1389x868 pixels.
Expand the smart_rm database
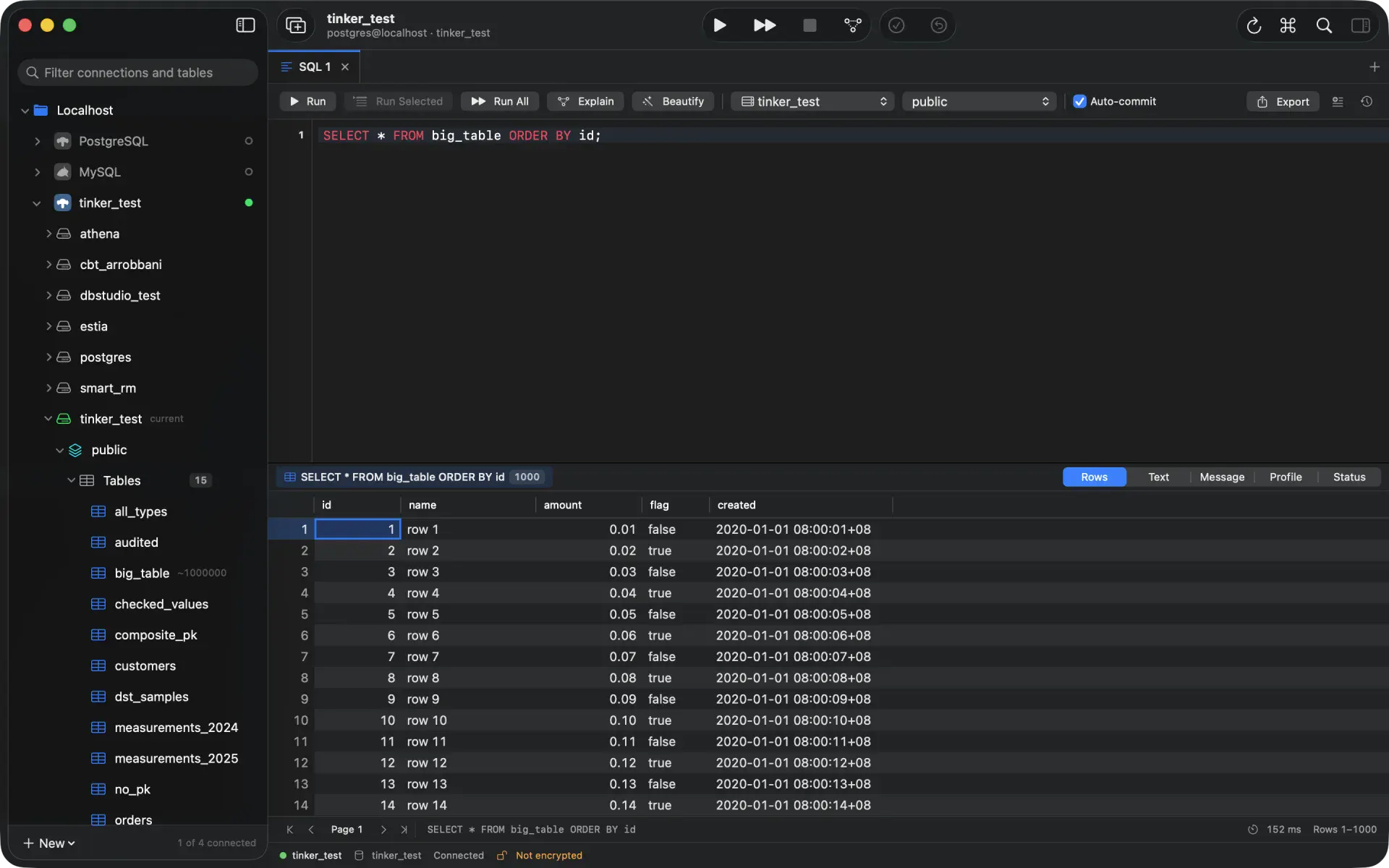click(48, 388)
